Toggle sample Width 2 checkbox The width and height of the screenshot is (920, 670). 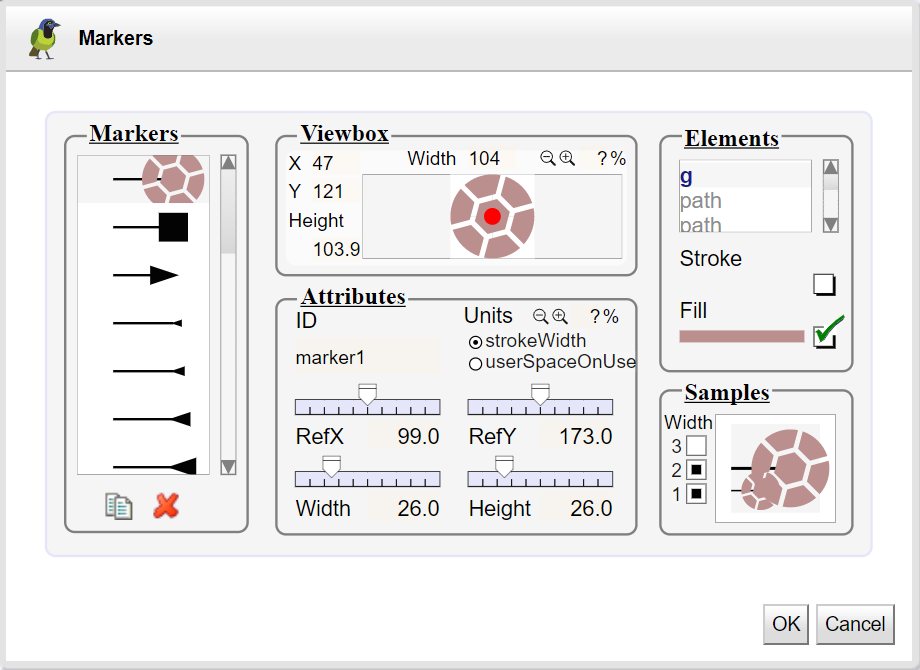coord(696,470)
